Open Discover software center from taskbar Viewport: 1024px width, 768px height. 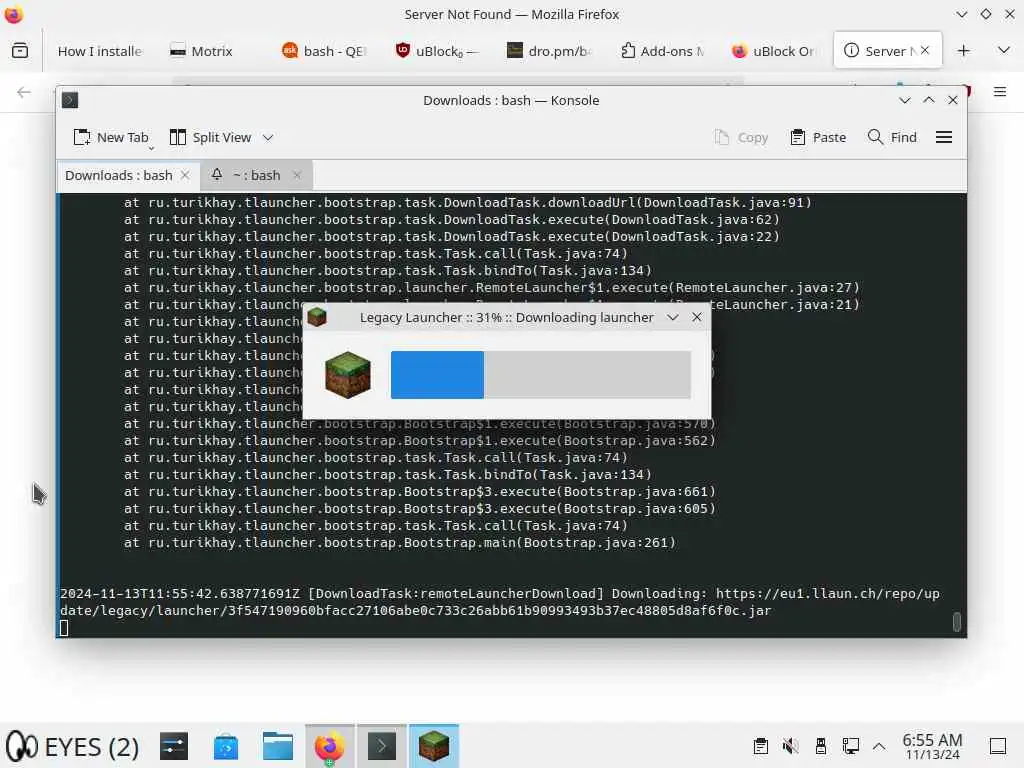point(226,746)
